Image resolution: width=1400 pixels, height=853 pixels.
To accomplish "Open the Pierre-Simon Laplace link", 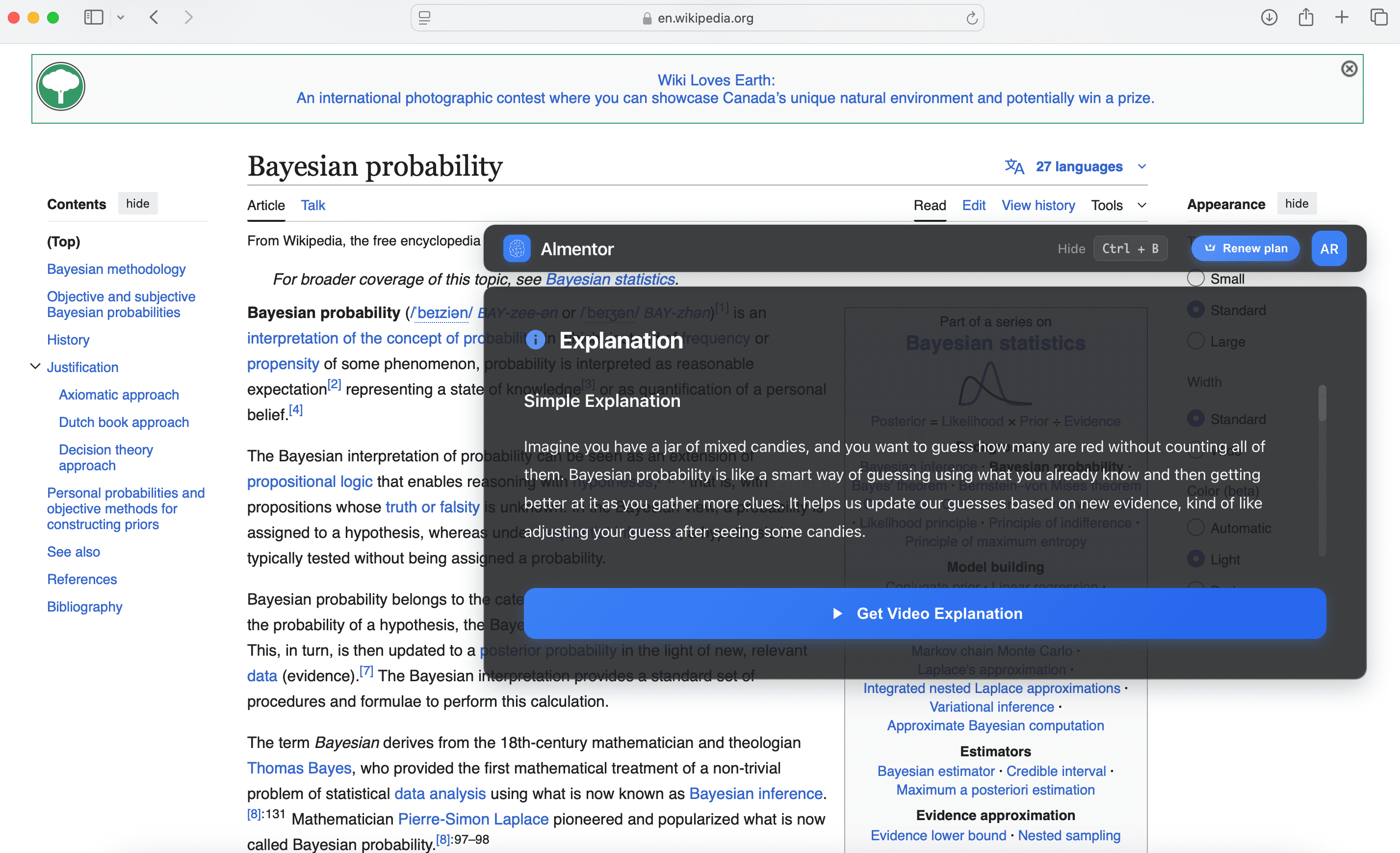I will tap(473, 819).
